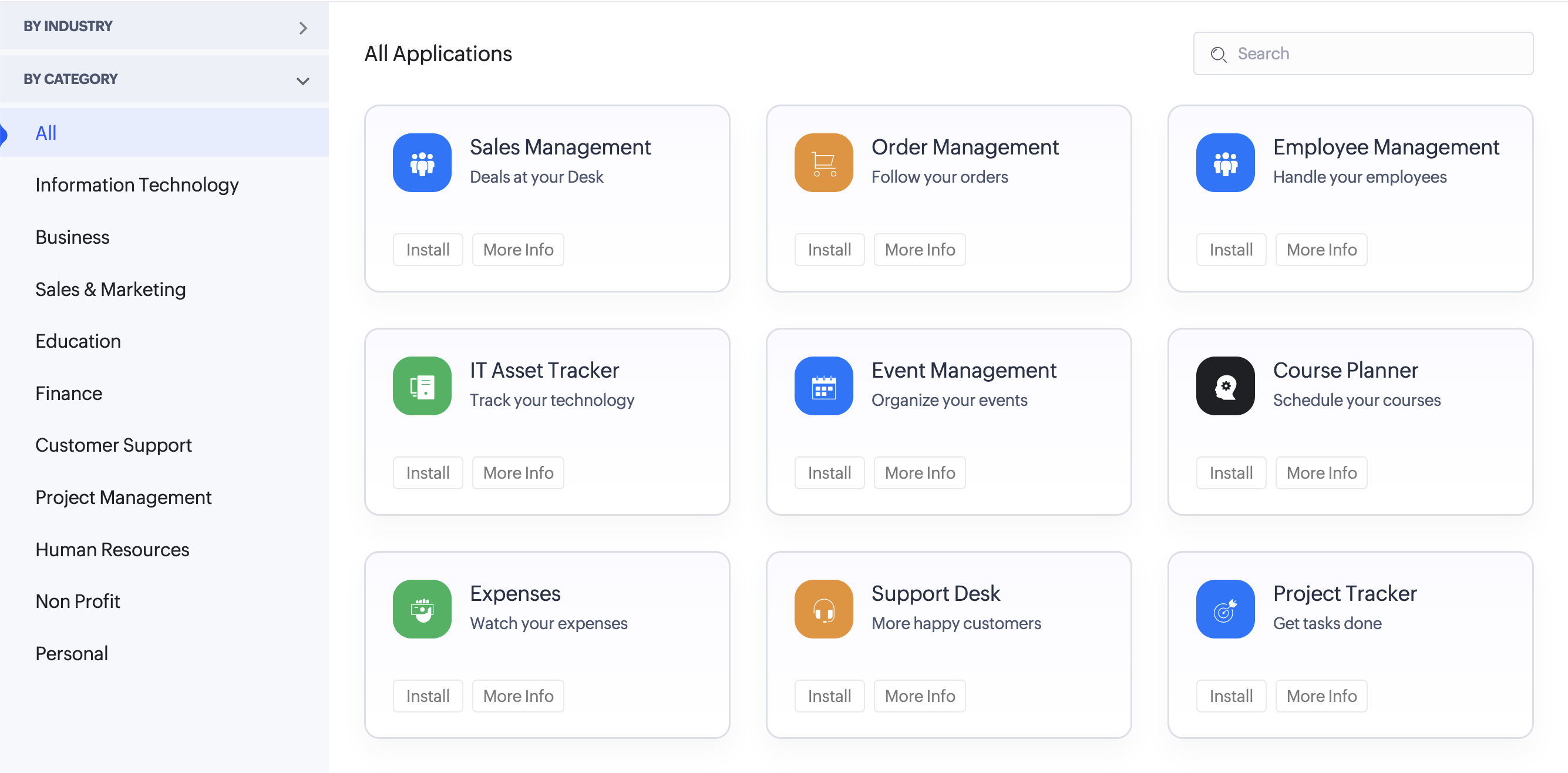Click the search magnifier icon

coord(1218,54)
